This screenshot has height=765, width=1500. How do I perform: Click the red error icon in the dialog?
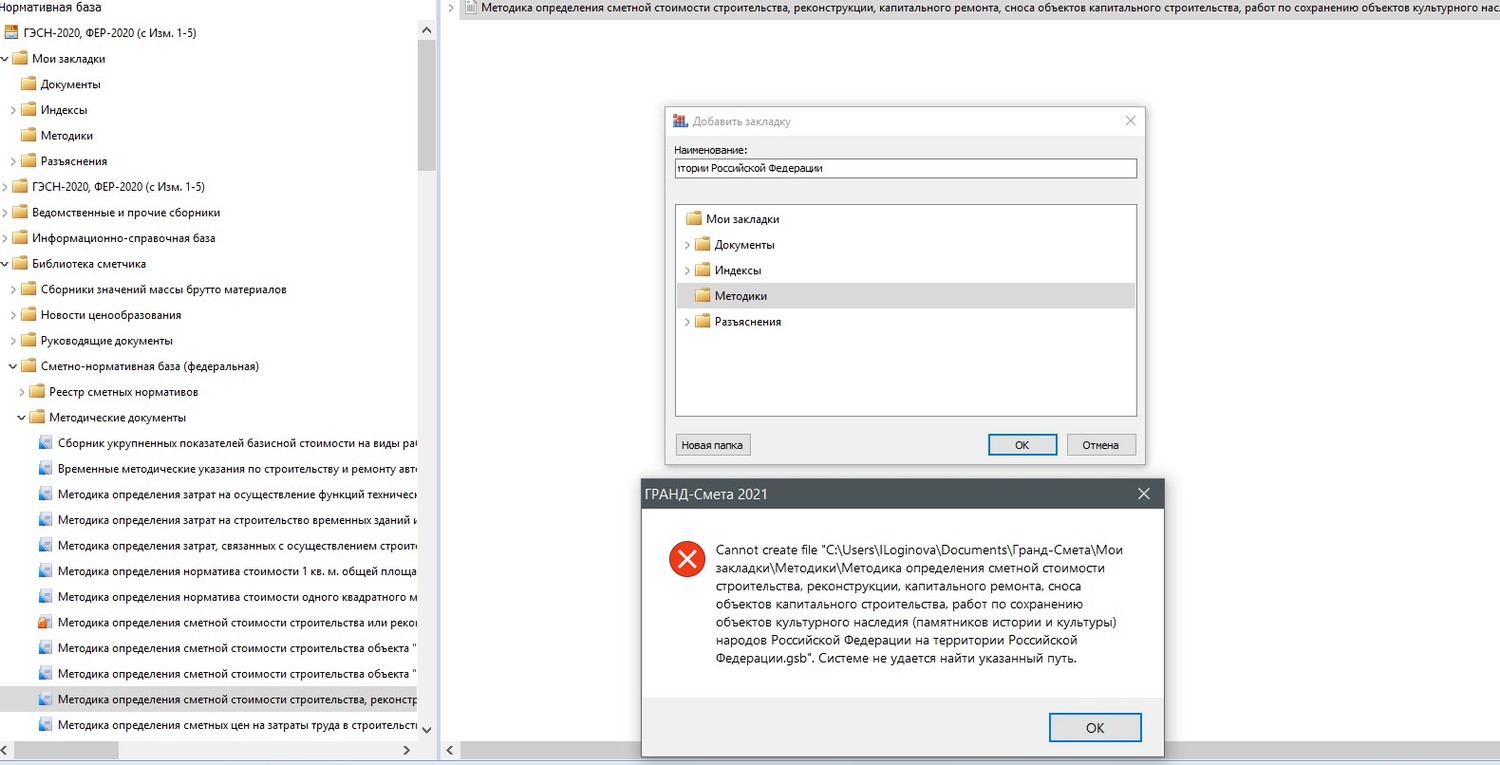tap(687, 559)
